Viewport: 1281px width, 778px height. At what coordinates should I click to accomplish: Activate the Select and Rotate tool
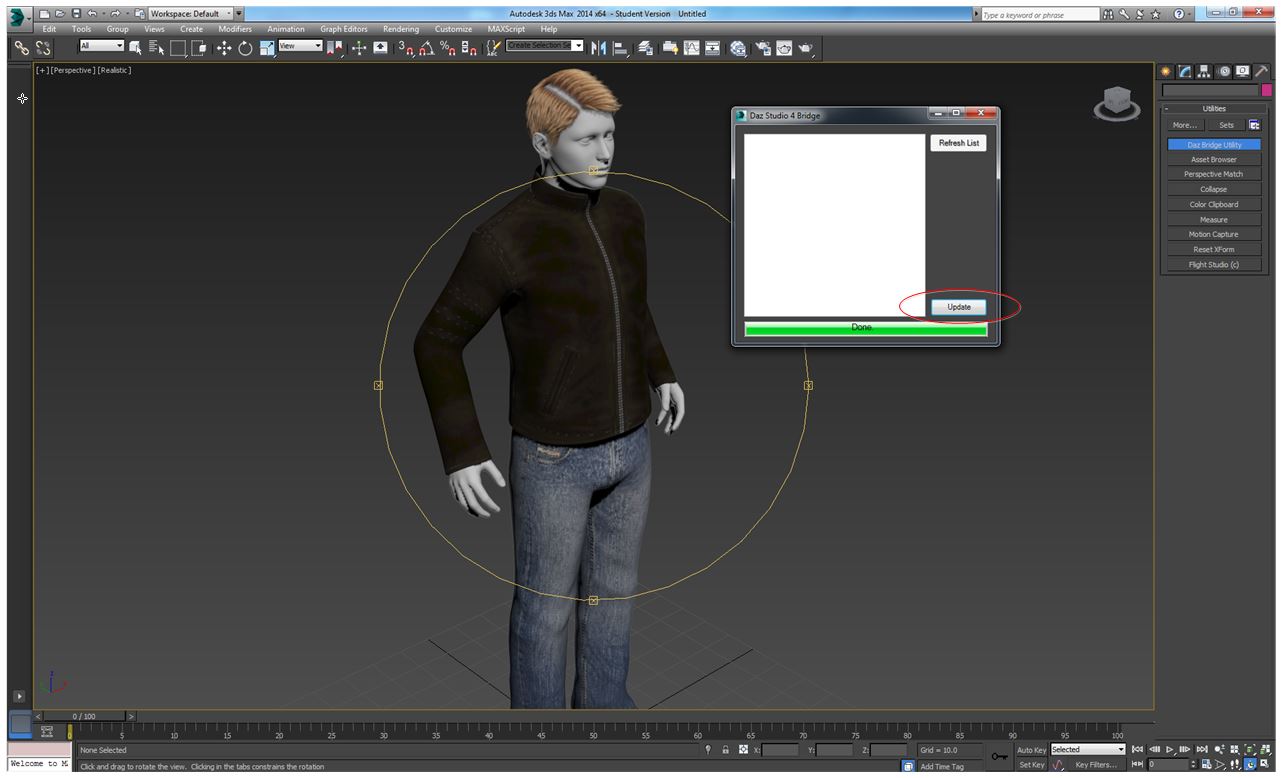[x=245, y=47]
